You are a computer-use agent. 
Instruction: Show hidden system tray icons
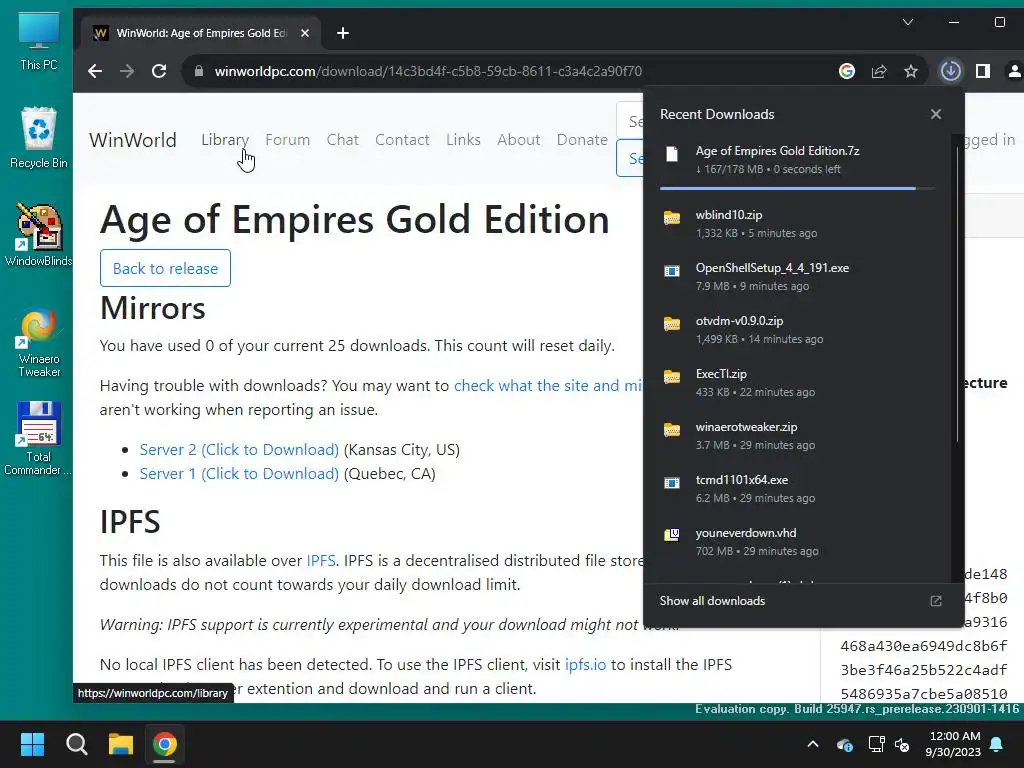[x=813, y=744]
